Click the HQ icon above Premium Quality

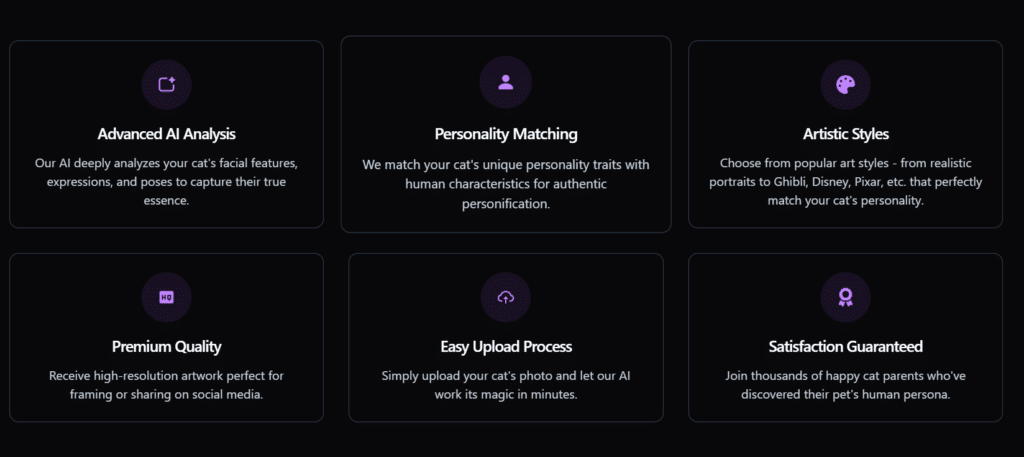tap(166, 297)
